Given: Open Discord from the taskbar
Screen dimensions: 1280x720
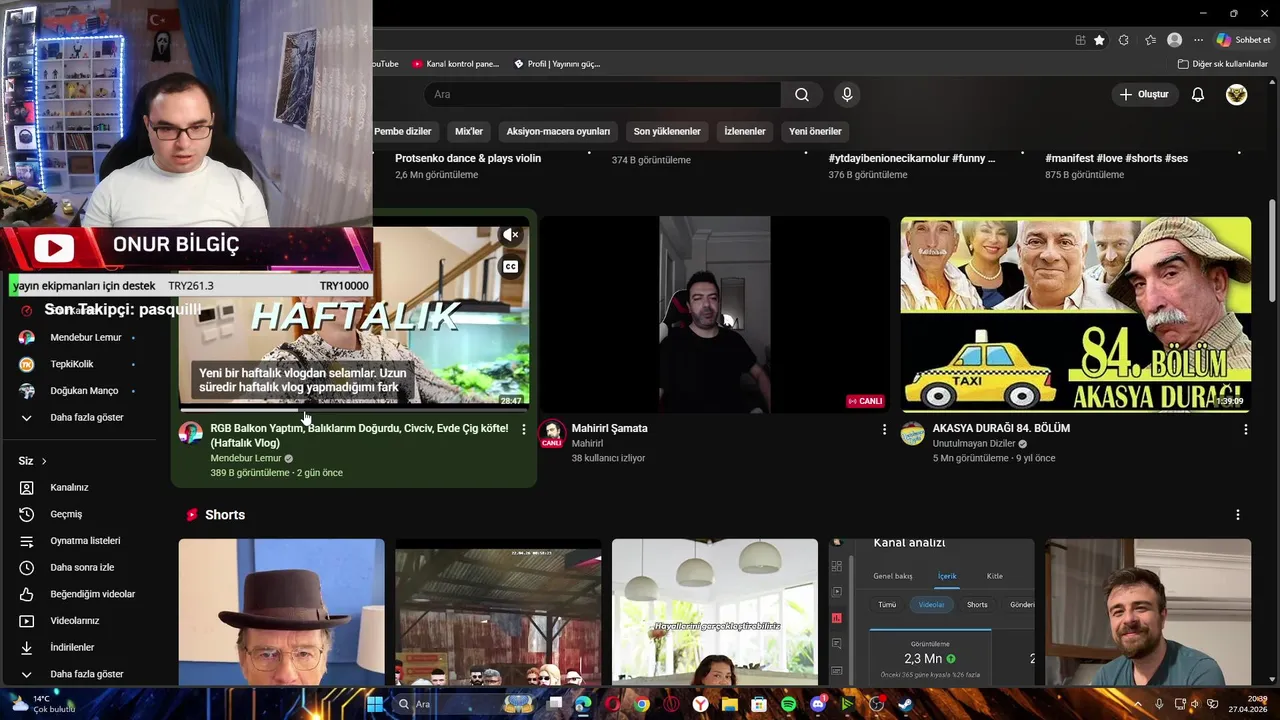Looking at the screenshot, I should [818, 704].
